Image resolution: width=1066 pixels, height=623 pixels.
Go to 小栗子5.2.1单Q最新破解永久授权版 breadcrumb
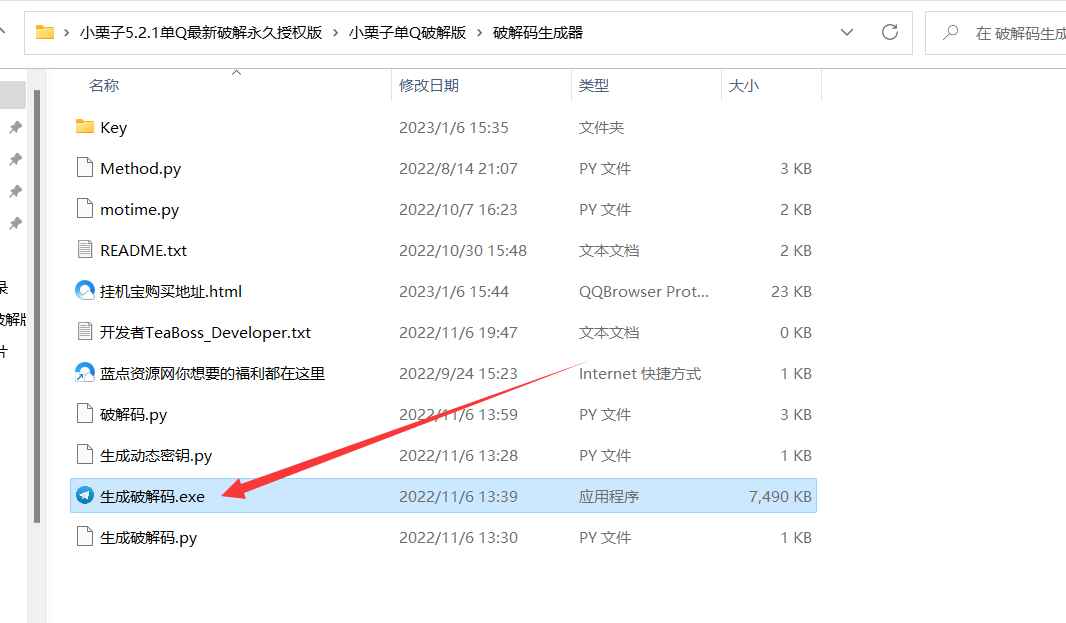(201, 33)
